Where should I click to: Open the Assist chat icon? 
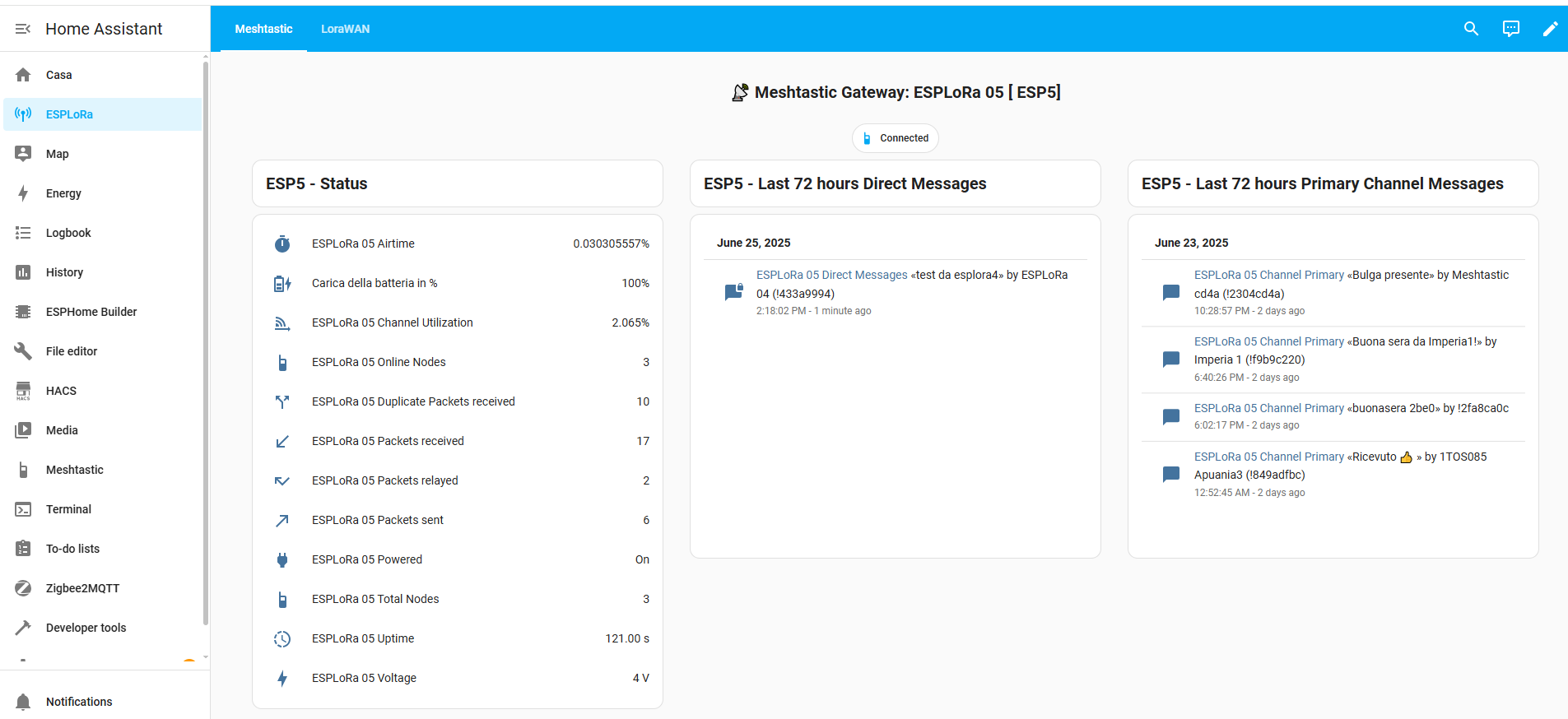click(1511, 29)
